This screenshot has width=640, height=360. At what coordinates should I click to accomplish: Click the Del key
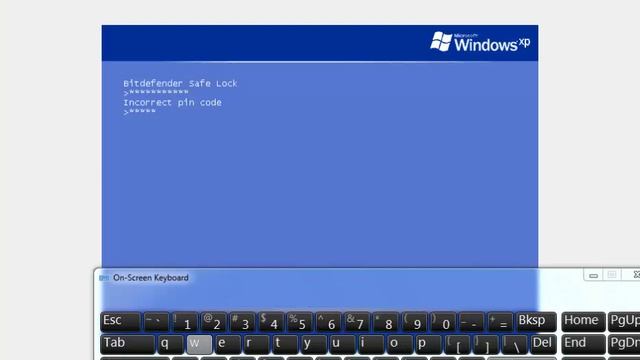[x=543, y=344]
